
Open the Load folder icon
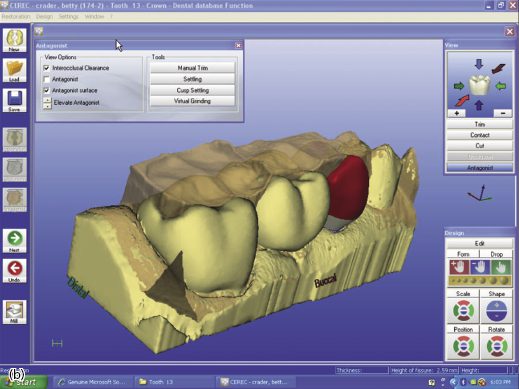coord(14,70)
